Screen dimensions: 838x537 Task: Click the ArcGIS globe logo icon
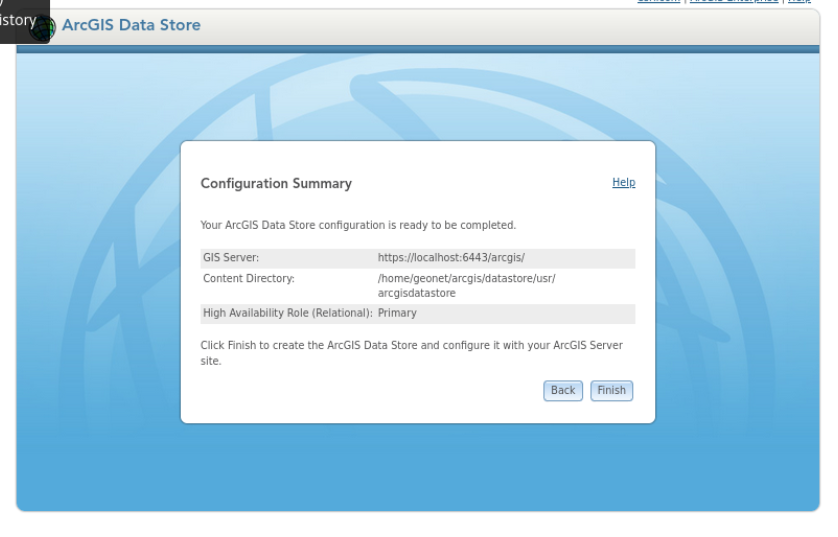pyautogui.click(x=44, y=27)
